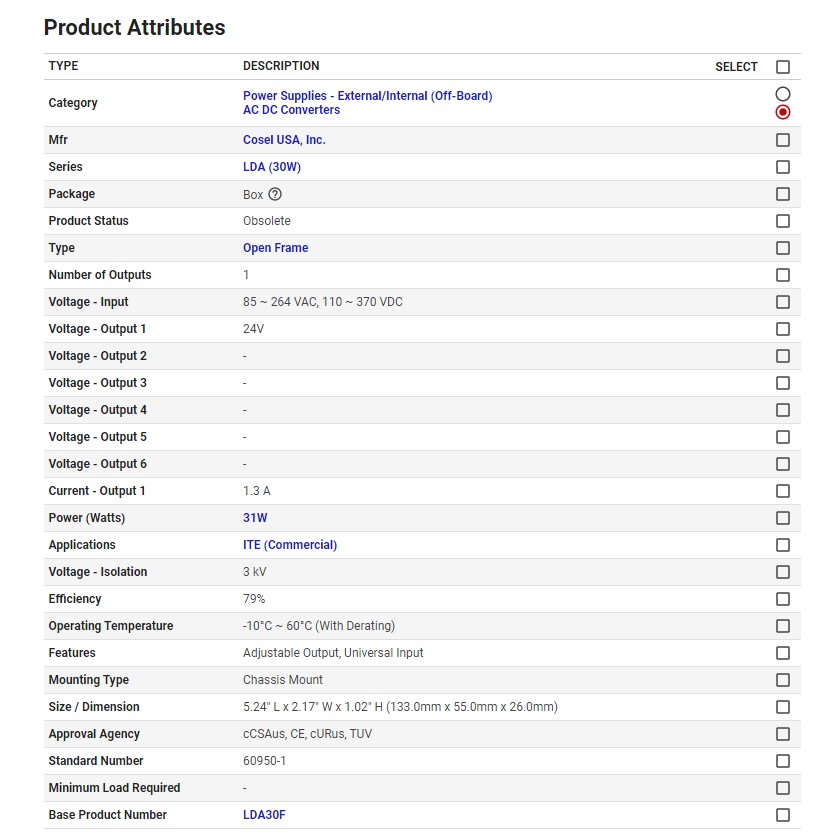Viewport: 822px width, 833px height.
Task: Tick the Mfr row checkbox
Action: click(783, 140)
